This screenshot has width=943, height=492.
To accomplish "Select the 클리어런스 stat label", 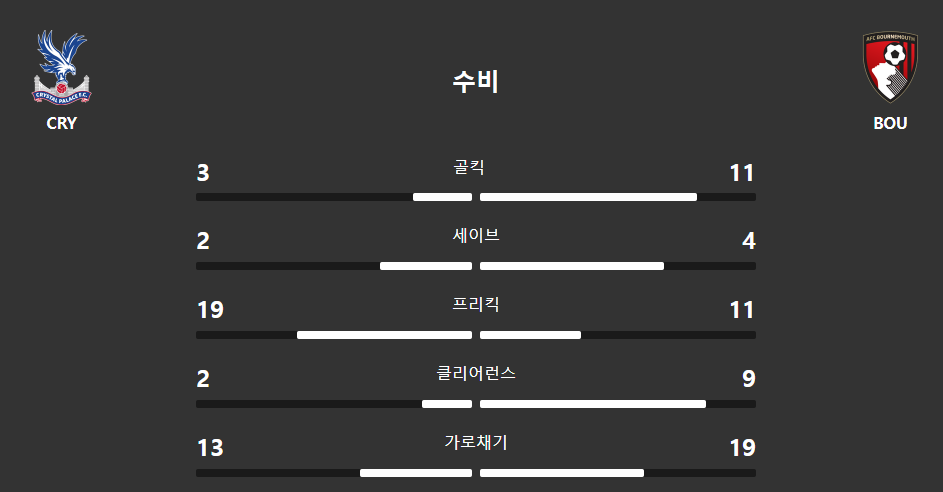I will 476,374.
